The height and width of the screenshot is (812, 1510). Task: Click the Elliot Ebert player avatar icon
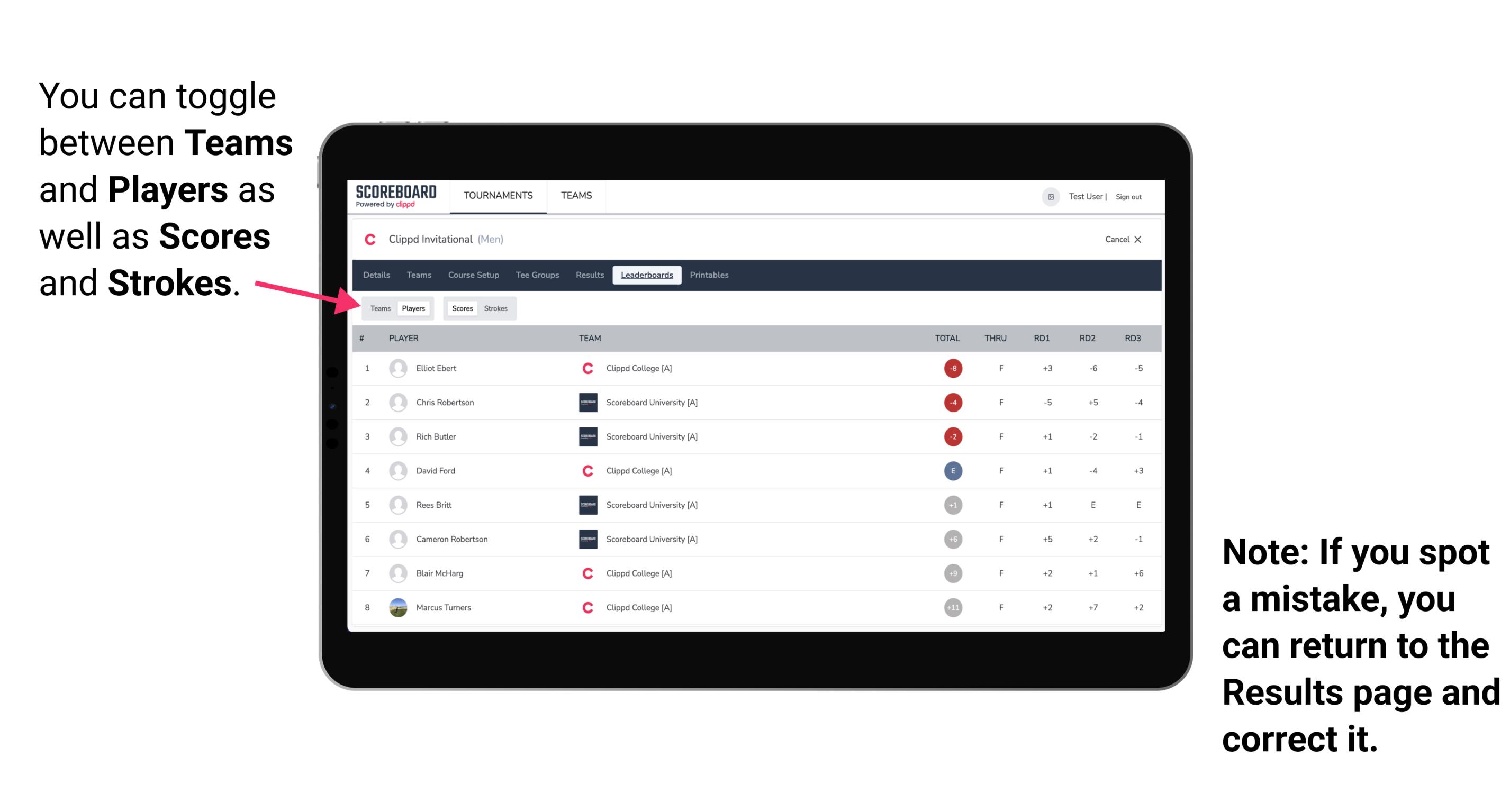(399, 368)
